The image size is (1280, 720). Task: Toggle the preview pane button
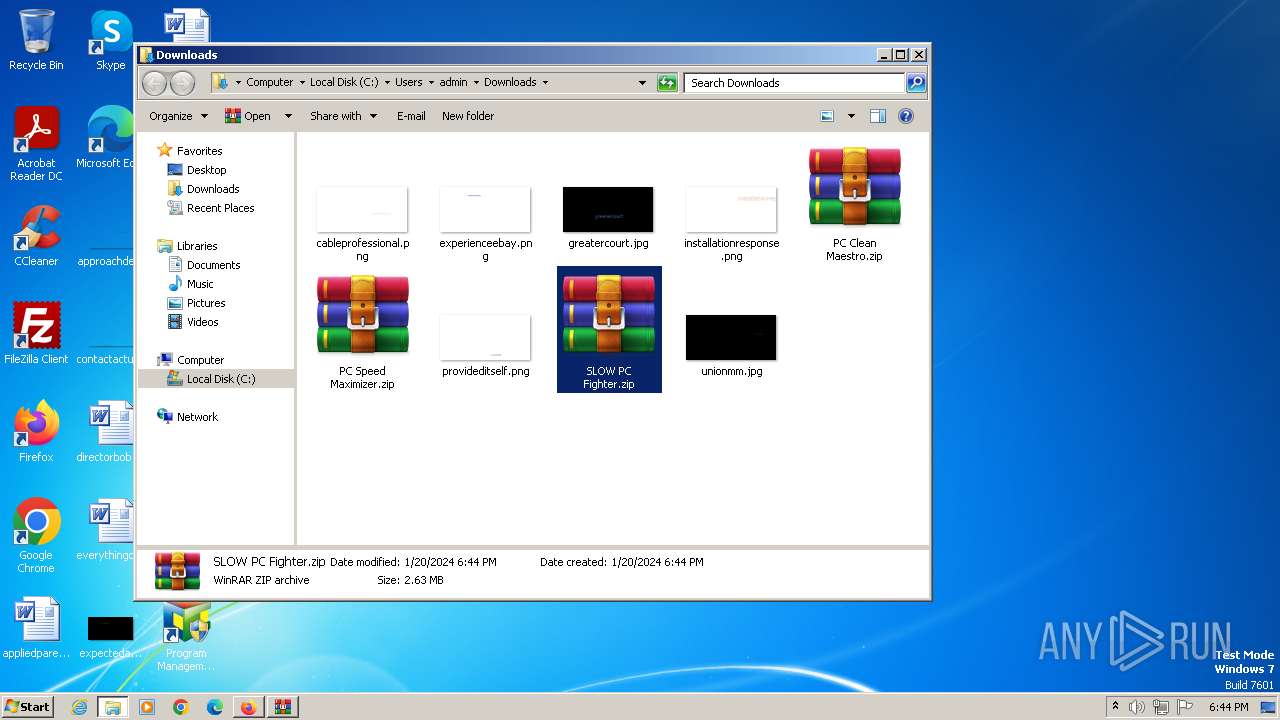tap(877, 116)
